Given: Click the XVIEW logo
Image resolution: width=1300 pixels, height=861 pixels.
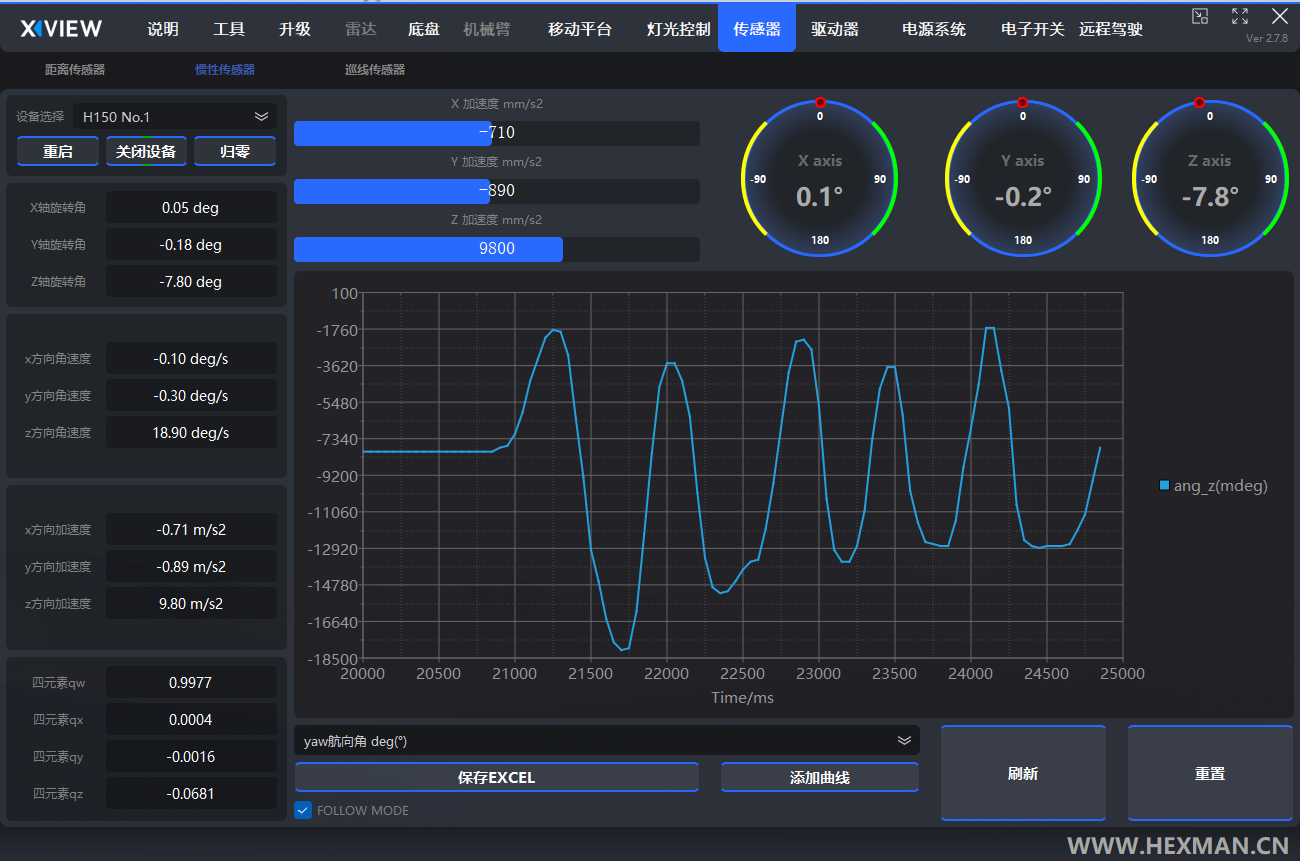Looking at the screenshot, I should pos(61,28).
